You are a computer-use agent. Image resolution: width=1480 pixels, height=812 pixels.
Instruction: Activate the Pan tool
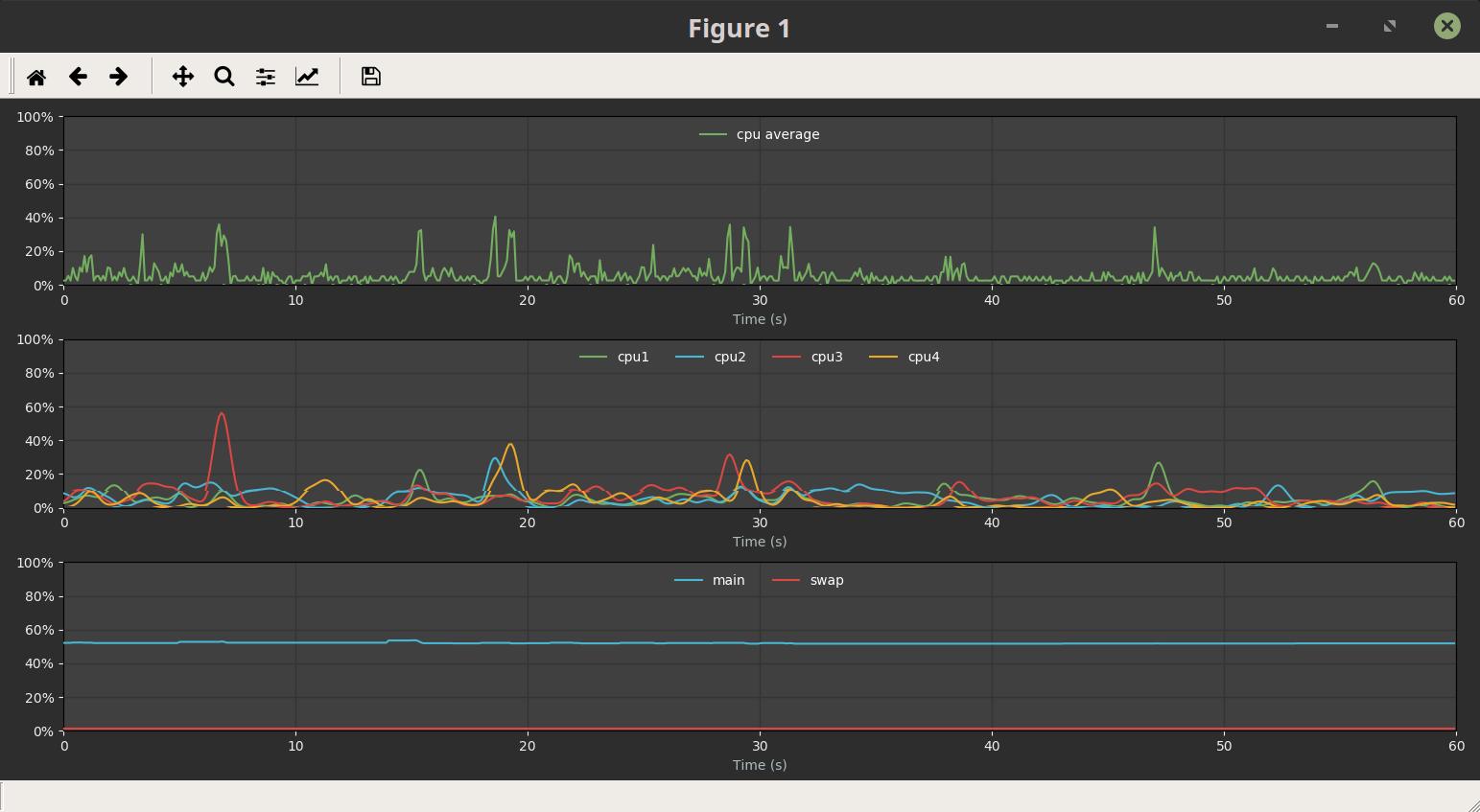[x=182, y=76]
